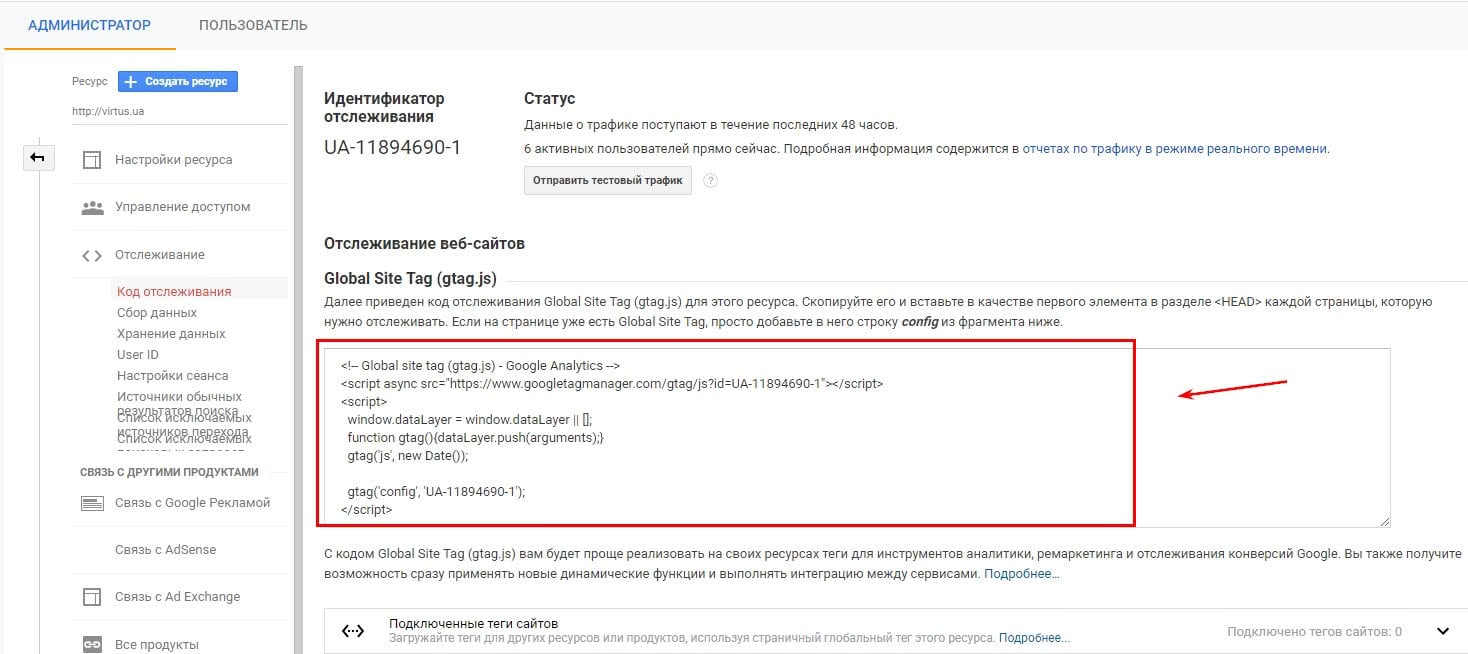Switch to the ПОЛЬЗОВАТЕЛЬ tab
Screen dimensions: 1468x654
point(253,25)
